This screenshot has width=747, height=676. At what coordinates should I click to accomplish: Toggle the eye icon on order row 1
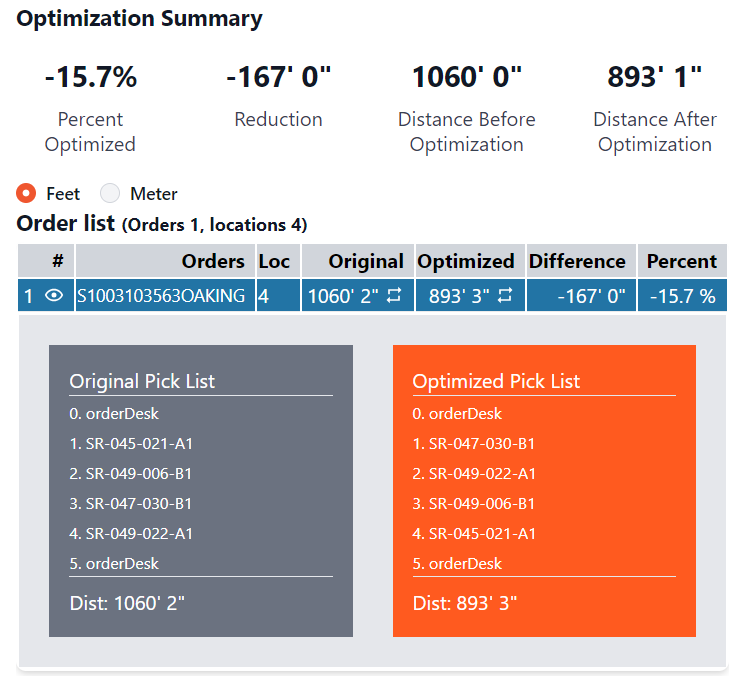tap(54, 296)
